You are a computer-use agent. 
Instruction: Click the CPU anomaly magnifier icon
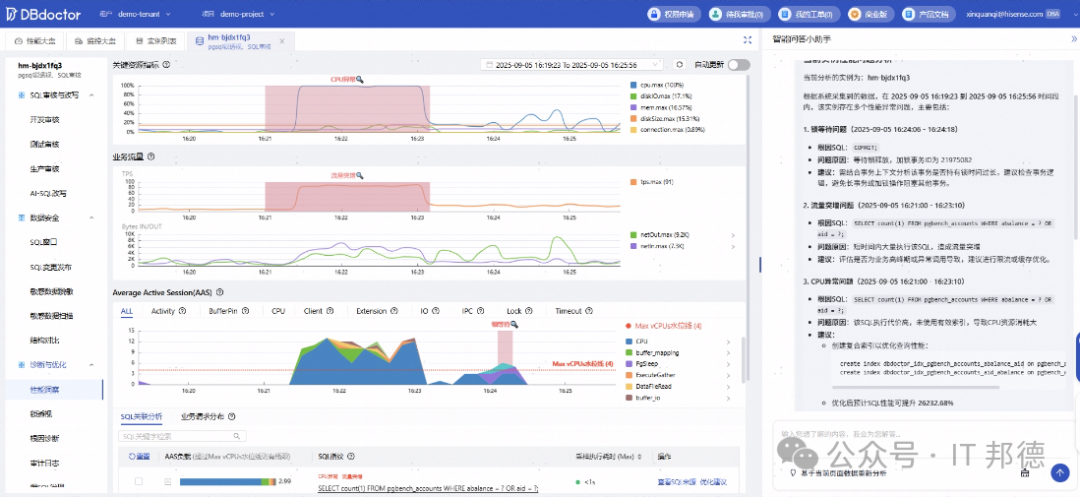[x=360, y=80]
